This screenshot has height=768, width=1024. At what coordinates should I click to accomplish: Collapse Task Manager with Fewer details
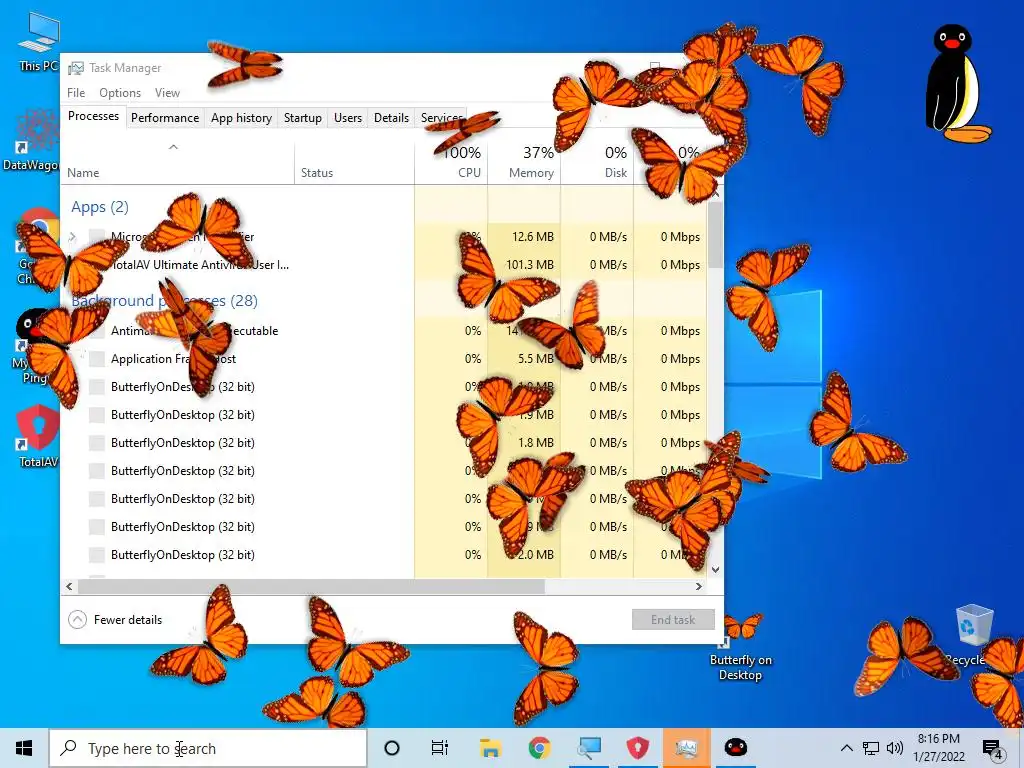(116, 620)
